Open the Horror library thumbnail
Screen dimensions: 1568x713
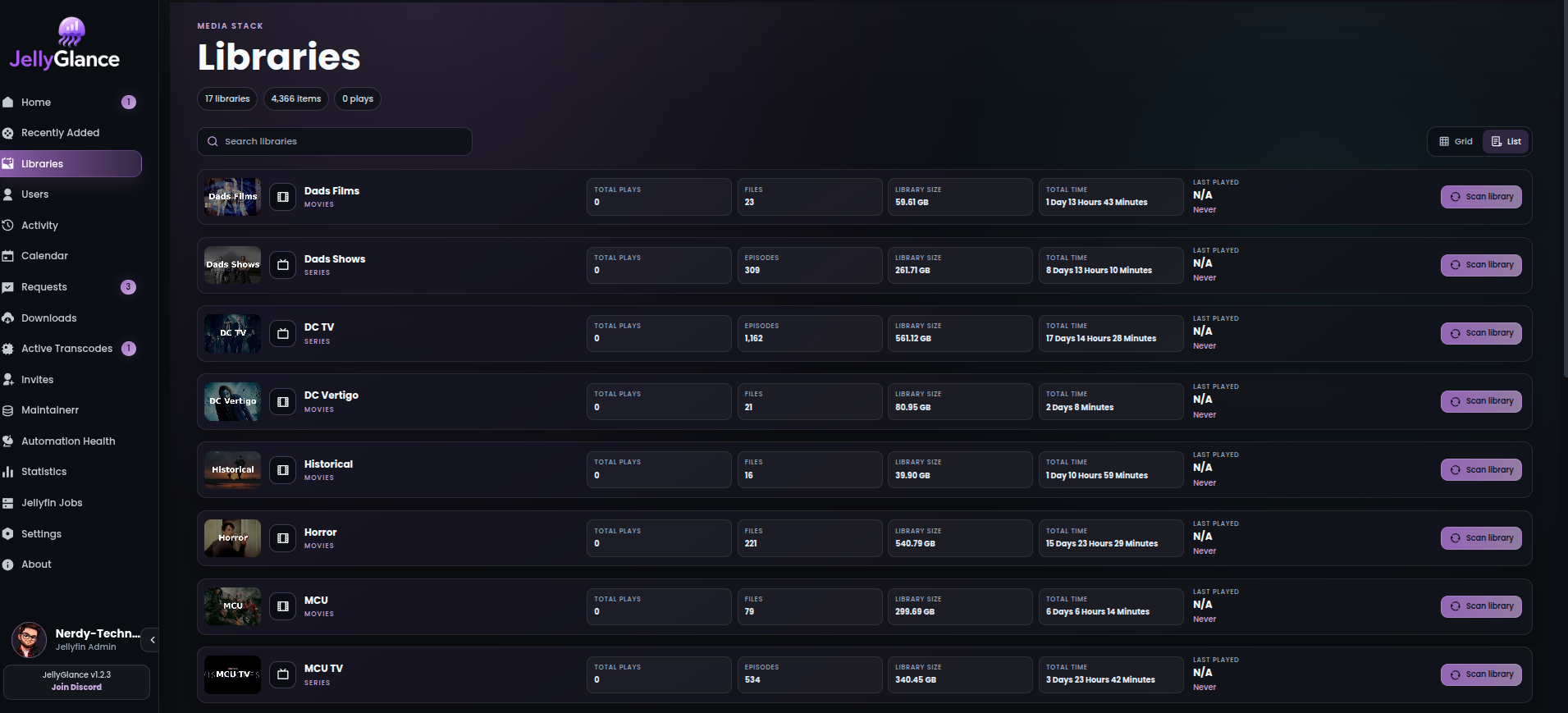[x=232, y=538]
